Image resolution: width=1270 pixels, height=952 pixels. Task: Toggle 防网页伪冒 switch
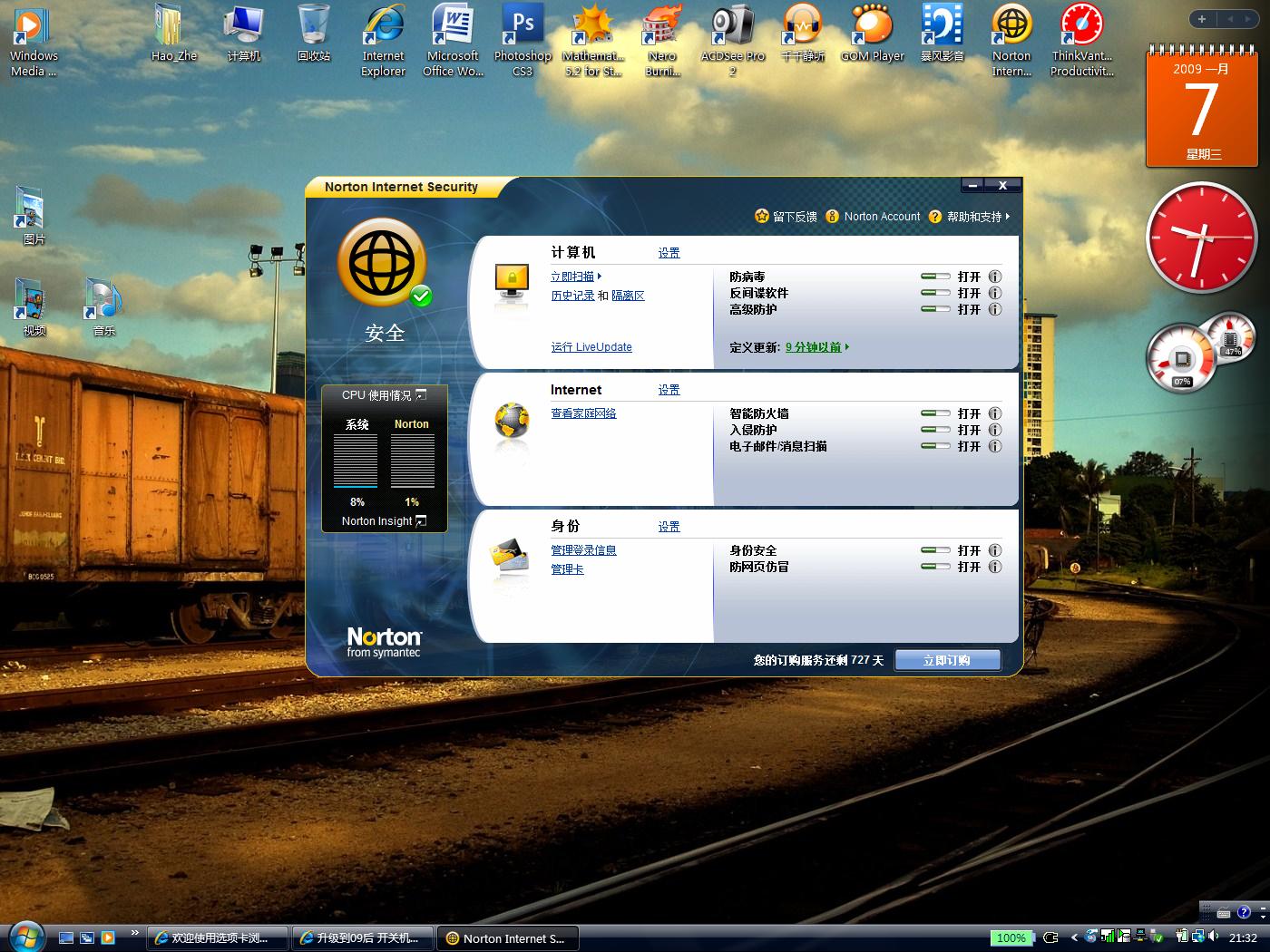[935, 567]
